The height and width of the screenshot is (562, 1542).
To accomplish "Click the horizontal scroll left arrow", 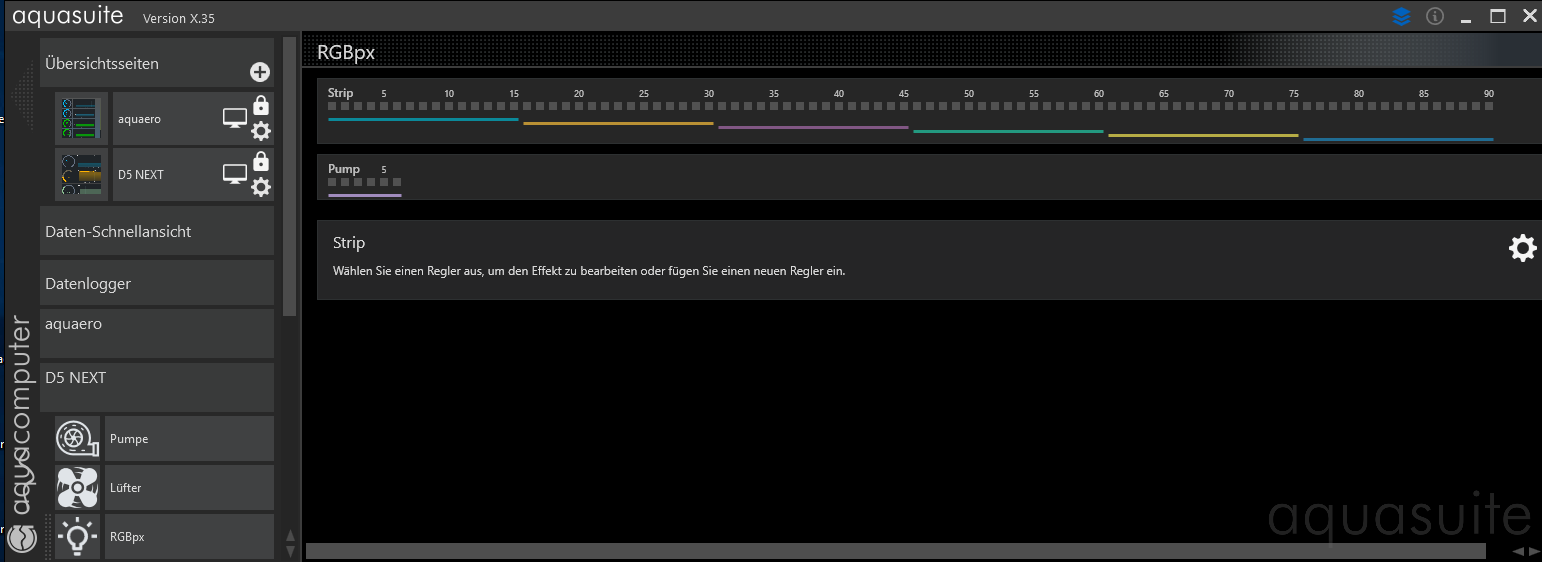I will coord(1518,551).
